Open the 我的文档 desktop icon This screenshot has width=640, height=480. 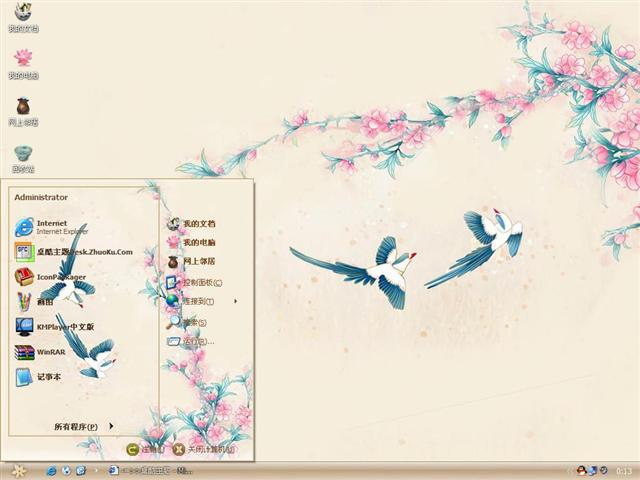click(x=23, y=15)
